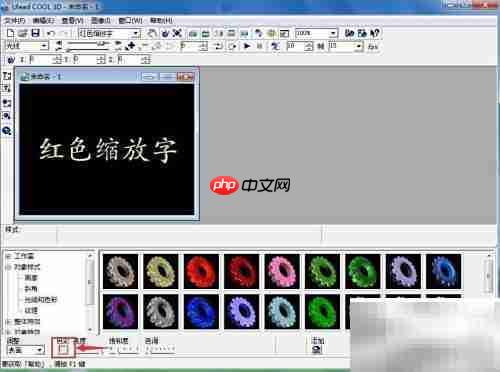500x372 pixels.
Task: Click the dark blue gear thumbnail in the second row
Action: pyautogui.click(x=201, y=312)
